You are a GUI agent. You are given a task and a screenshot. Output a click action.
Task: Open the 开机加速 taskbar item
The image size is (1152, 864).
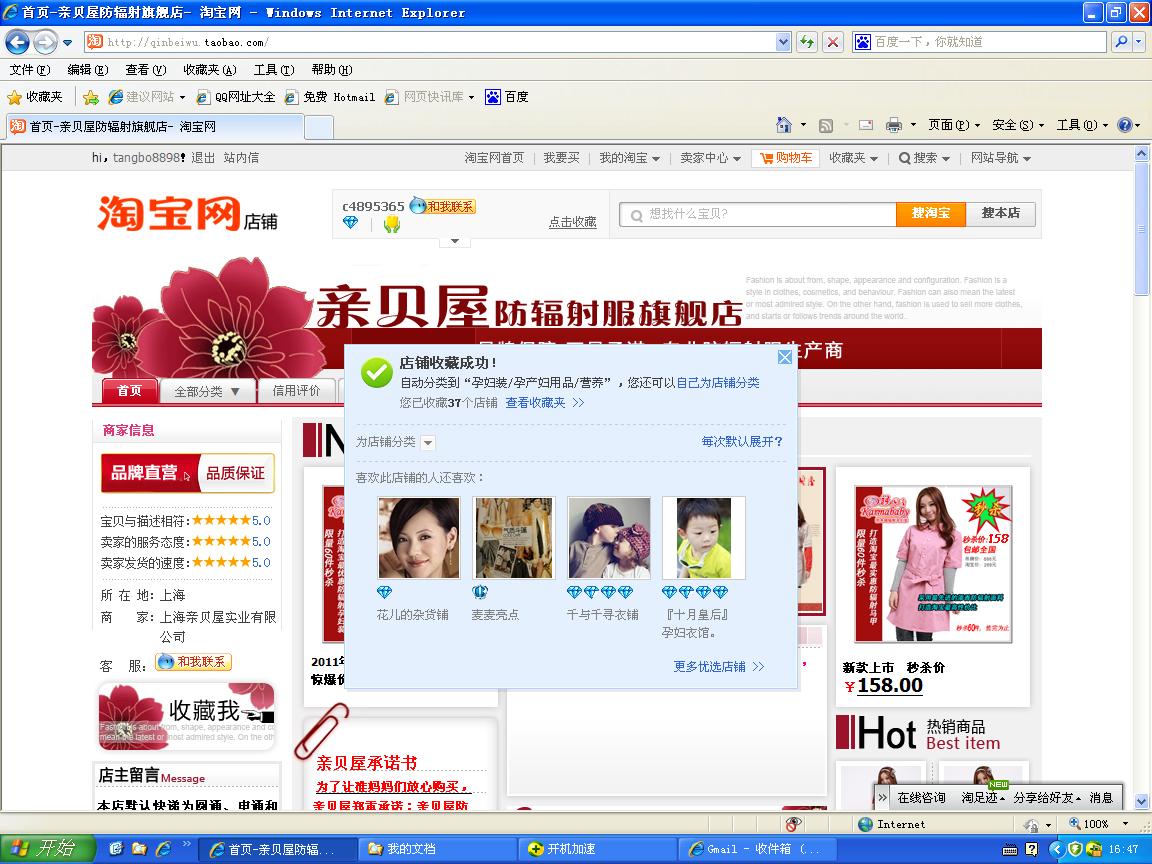597,849
